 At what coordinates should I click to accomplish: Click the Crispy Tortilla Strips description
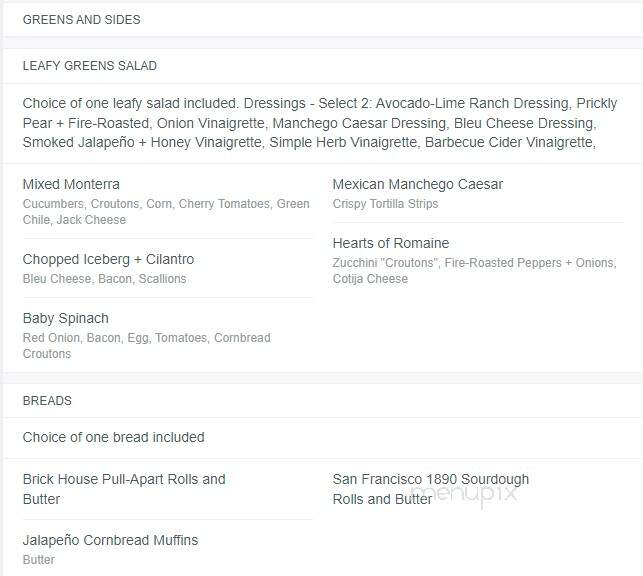pos(385,204)
